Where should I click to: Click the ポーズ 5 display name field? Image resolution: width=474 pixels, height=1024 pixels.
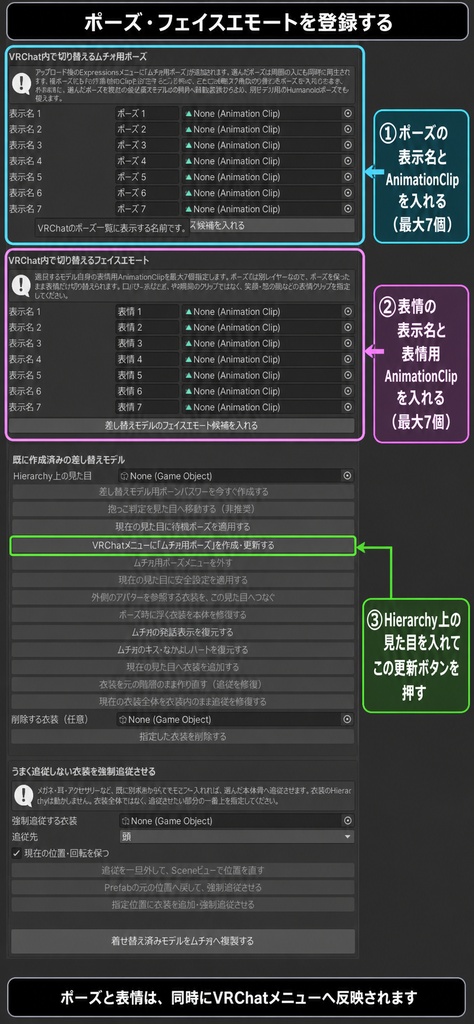(x=147, y=177)
